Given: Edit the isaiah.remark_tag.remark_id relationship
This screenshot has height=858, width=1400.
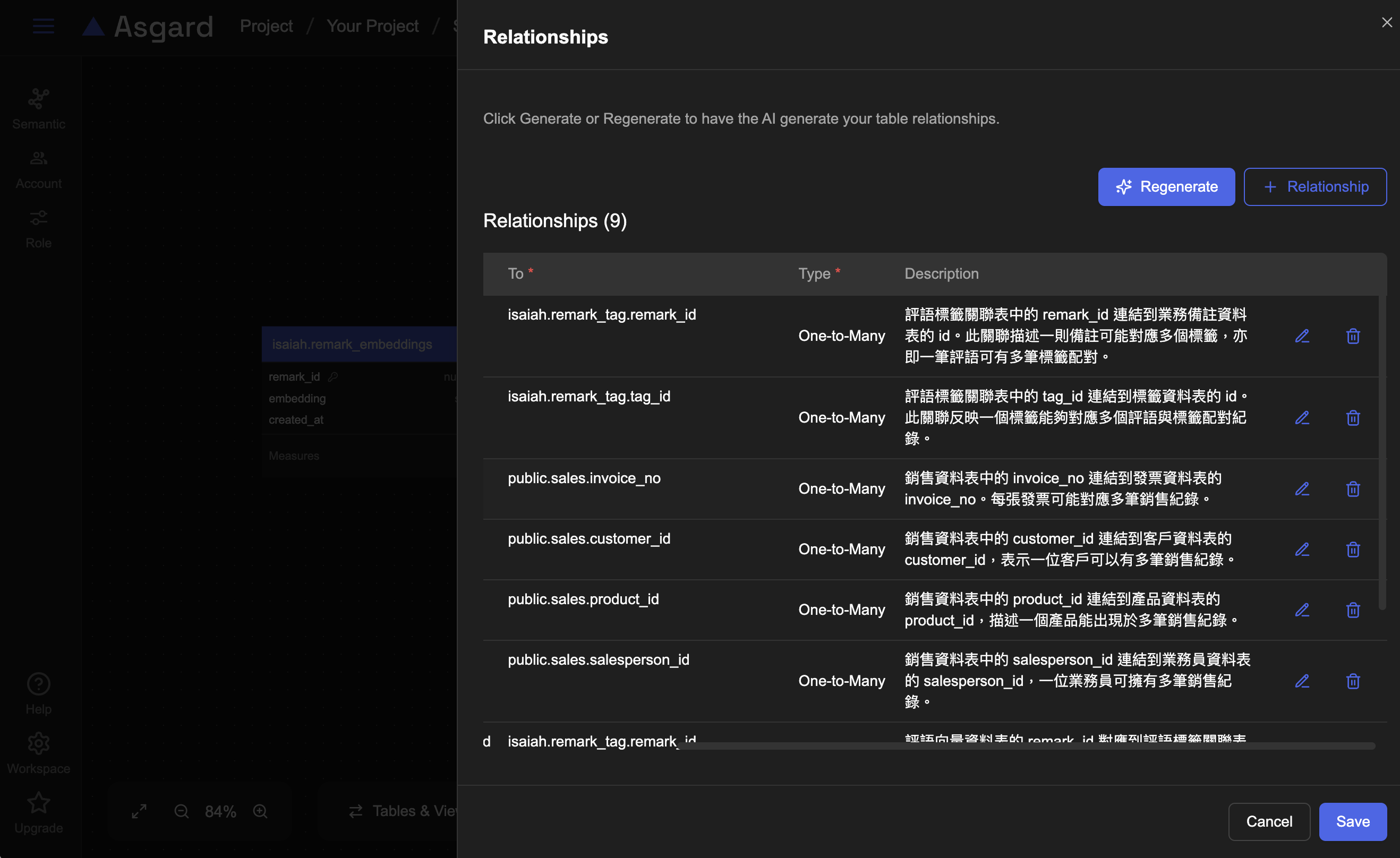Looking at the screenshot, I should (1302, 336).
